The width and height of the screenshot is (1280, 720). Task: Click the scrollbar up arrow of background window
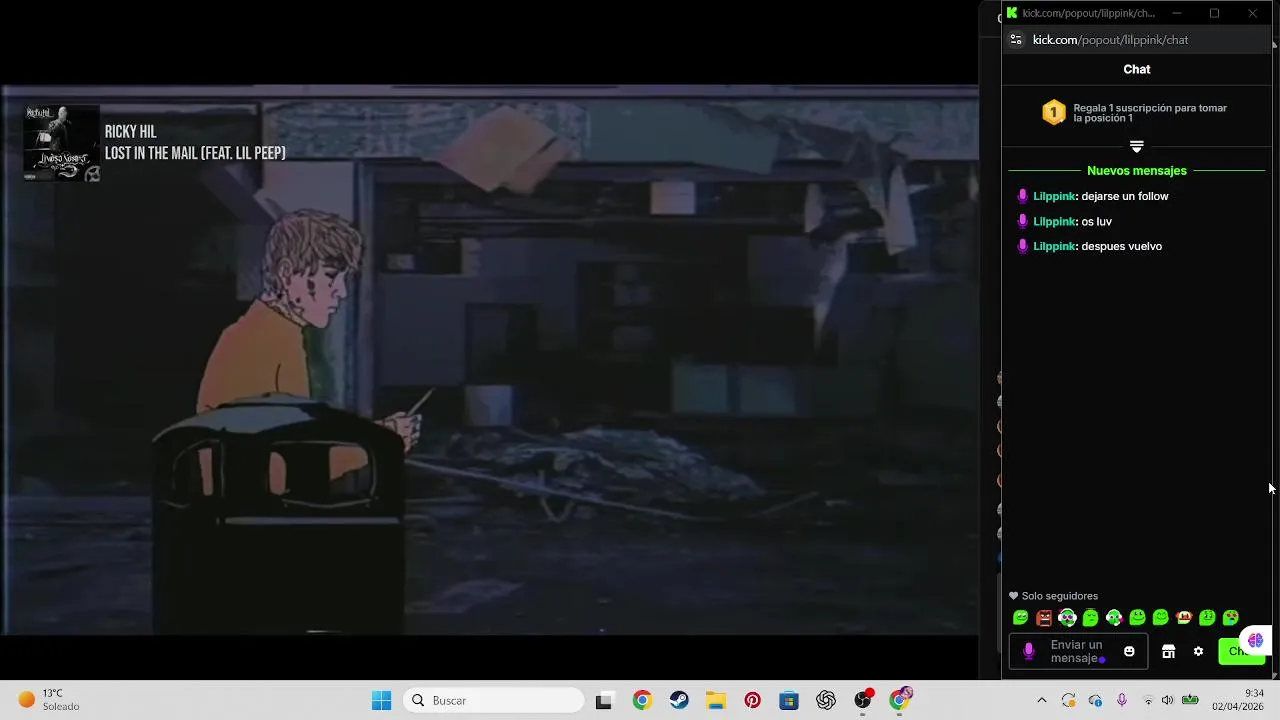(1274, 45)
